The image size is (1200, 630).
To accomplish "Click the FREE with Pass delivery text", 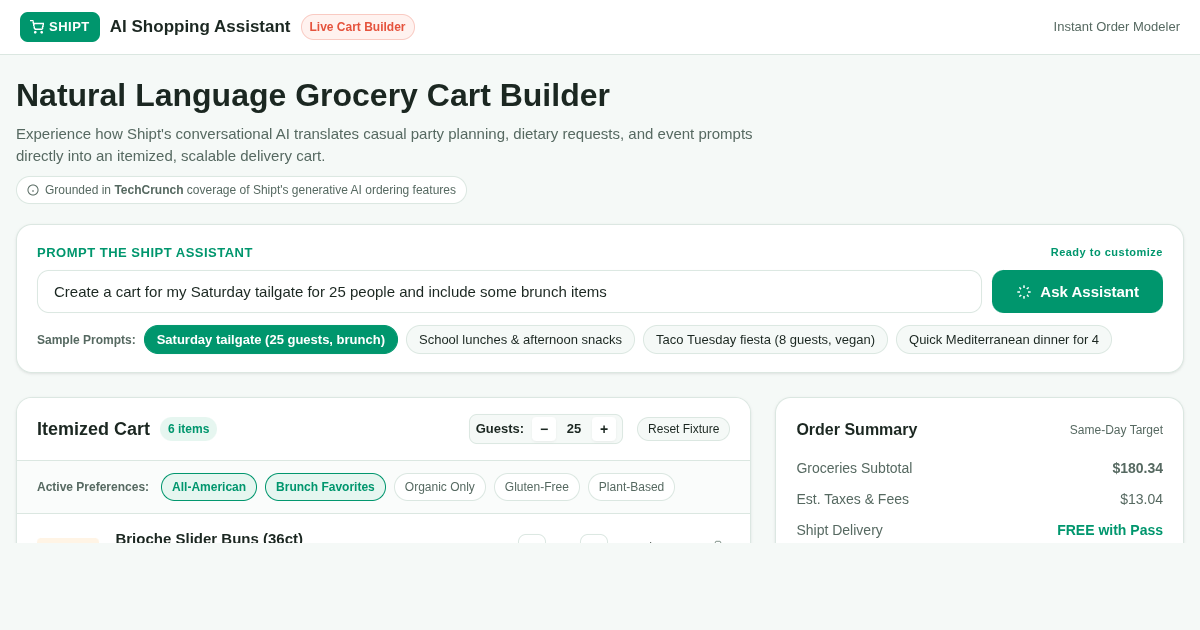I will tap(1110, 530).
